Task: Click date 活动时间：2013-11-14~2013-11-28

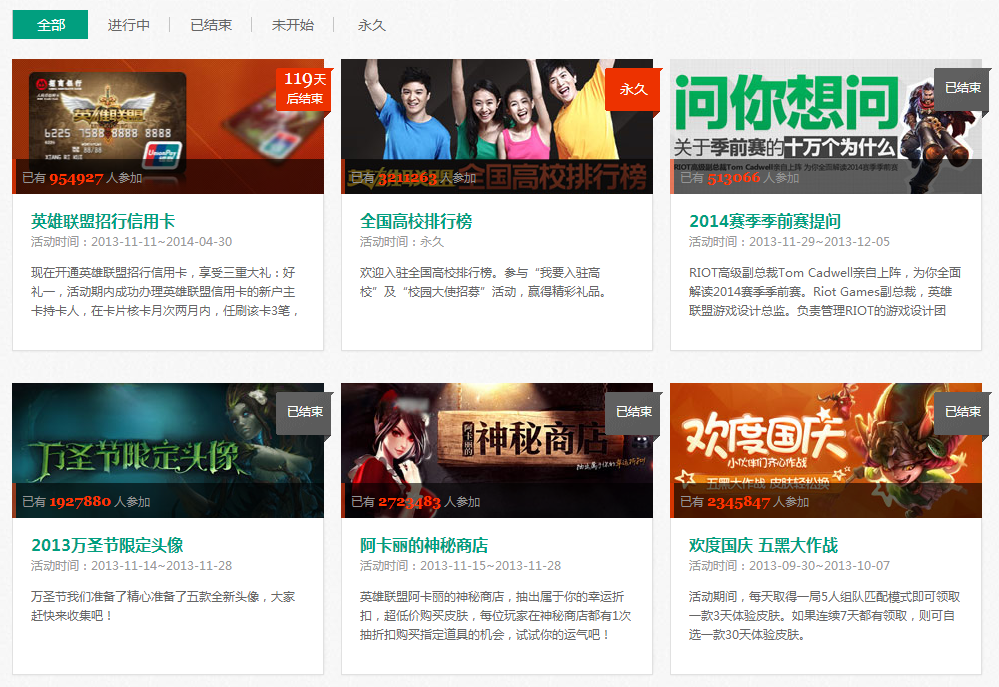Action: [x=131, y=565]
